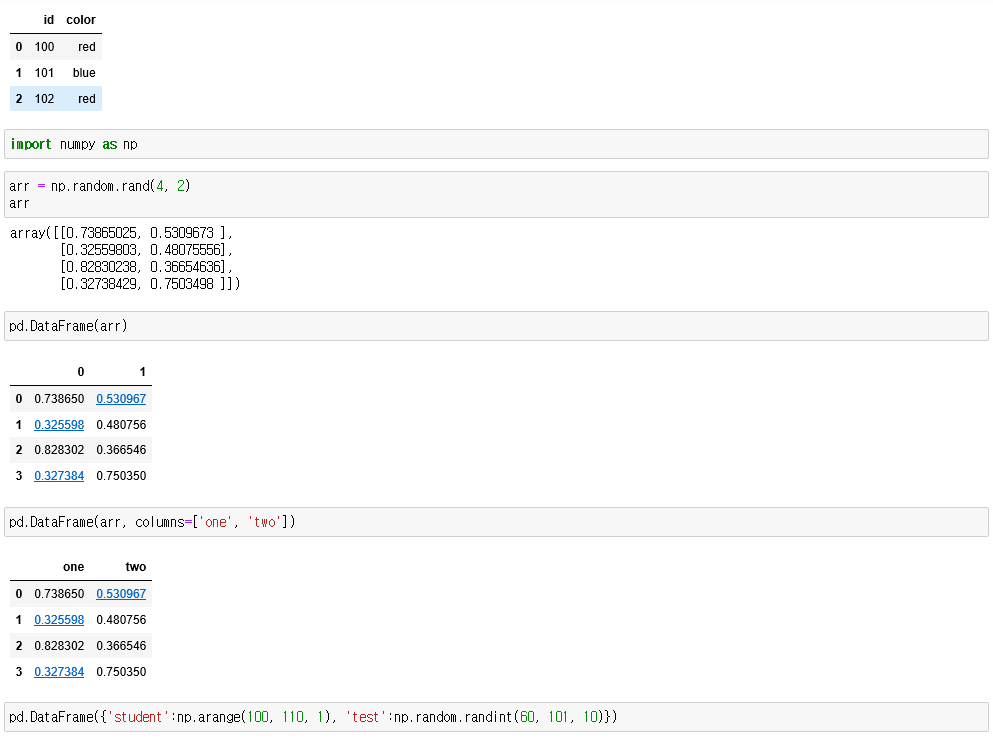Click the 'import numpy as np' code cell
Screen dimensions: 993x738
[496, 144]
